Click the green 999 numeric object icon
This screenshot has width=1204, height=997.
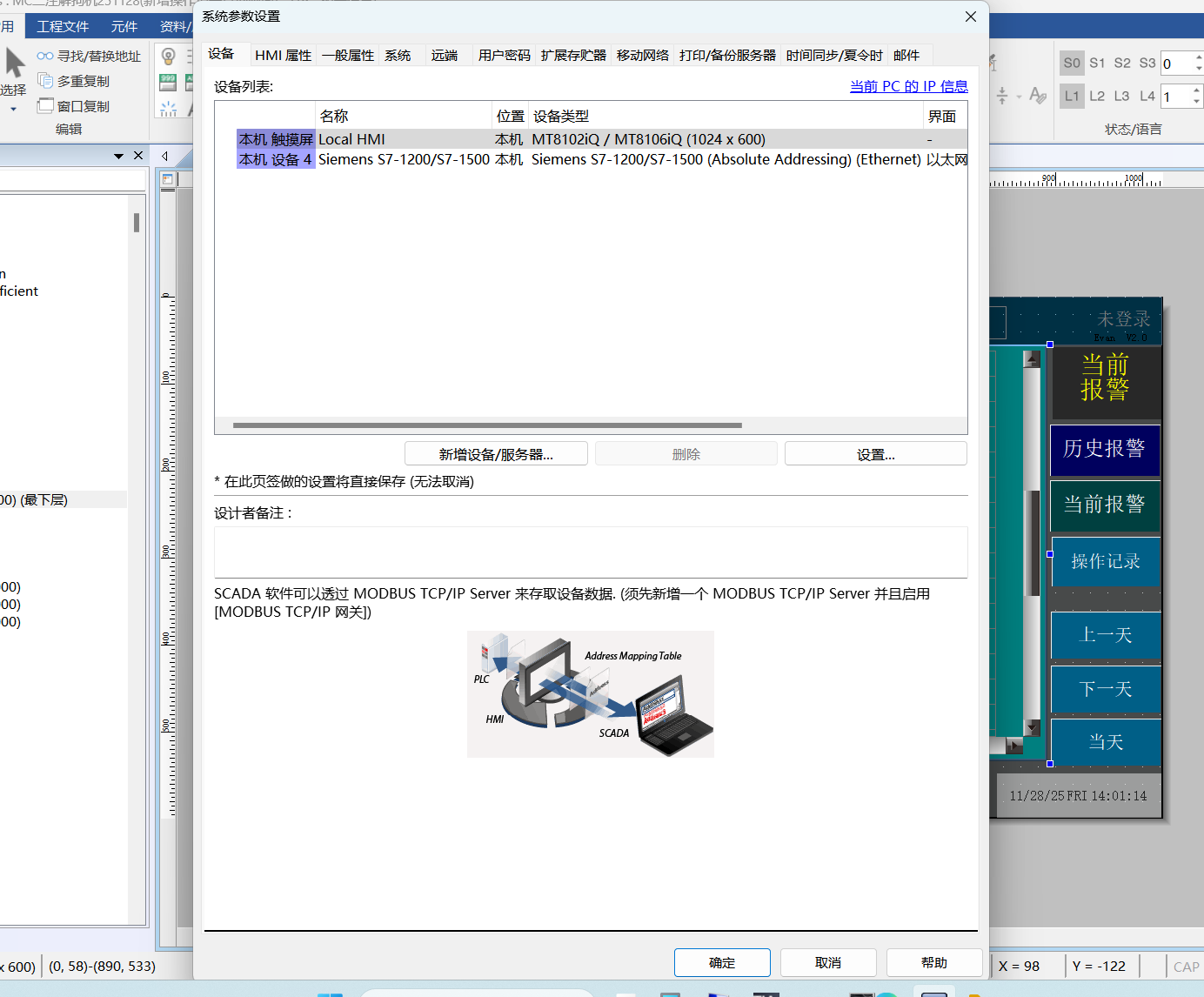coord(168,83)
